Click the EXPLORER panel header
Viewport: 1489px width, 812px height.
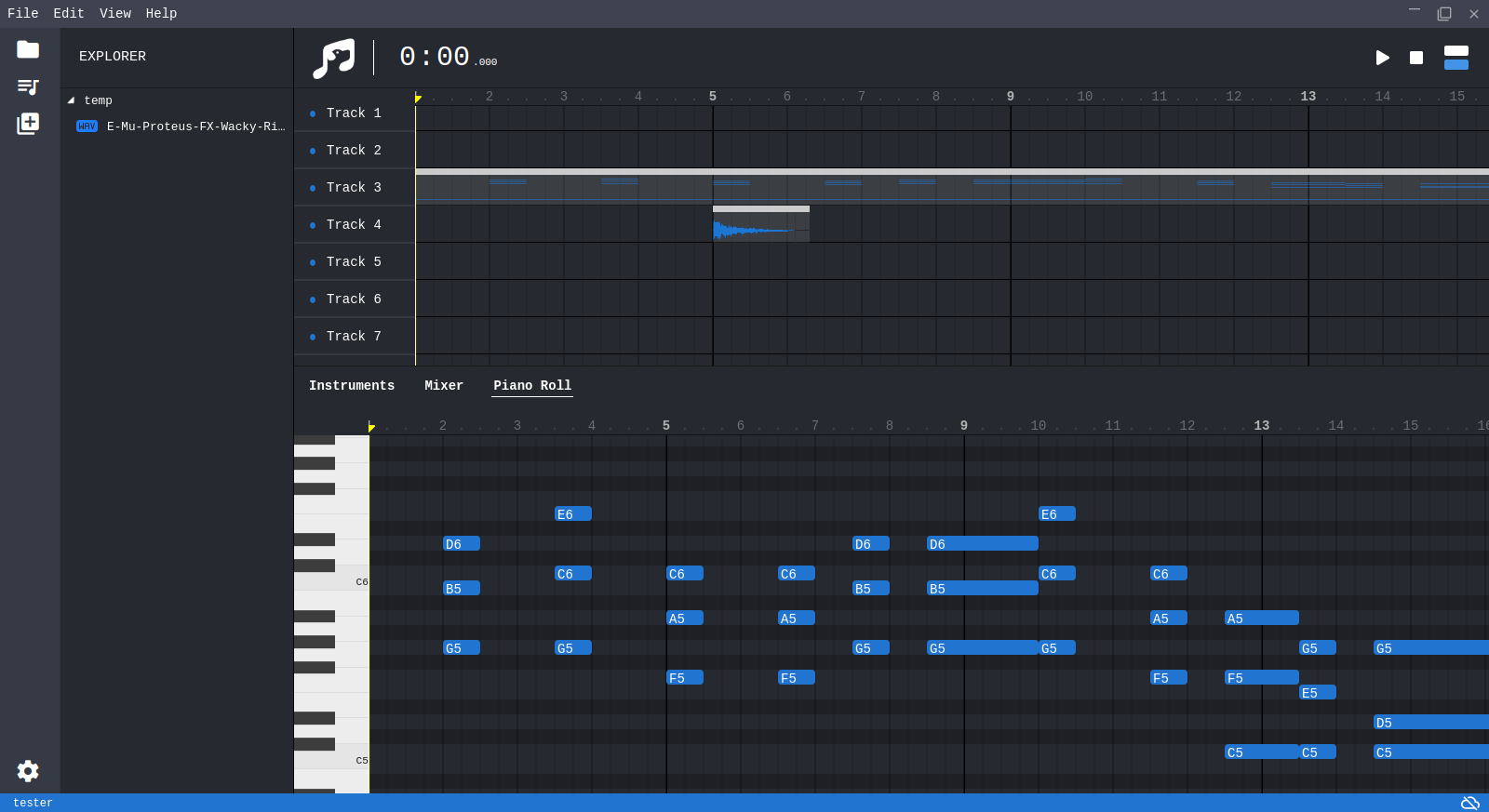click(x=113, y=56)
